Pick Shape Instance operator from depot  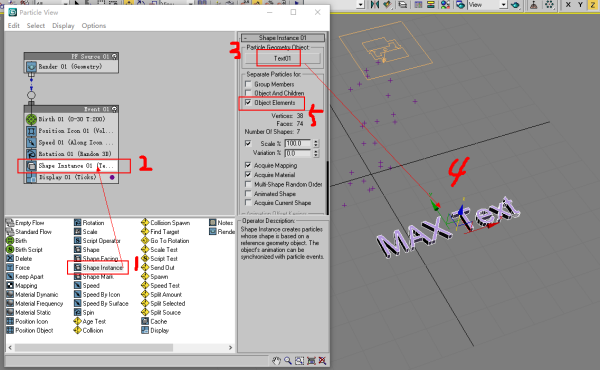click(x=98, y=267)
